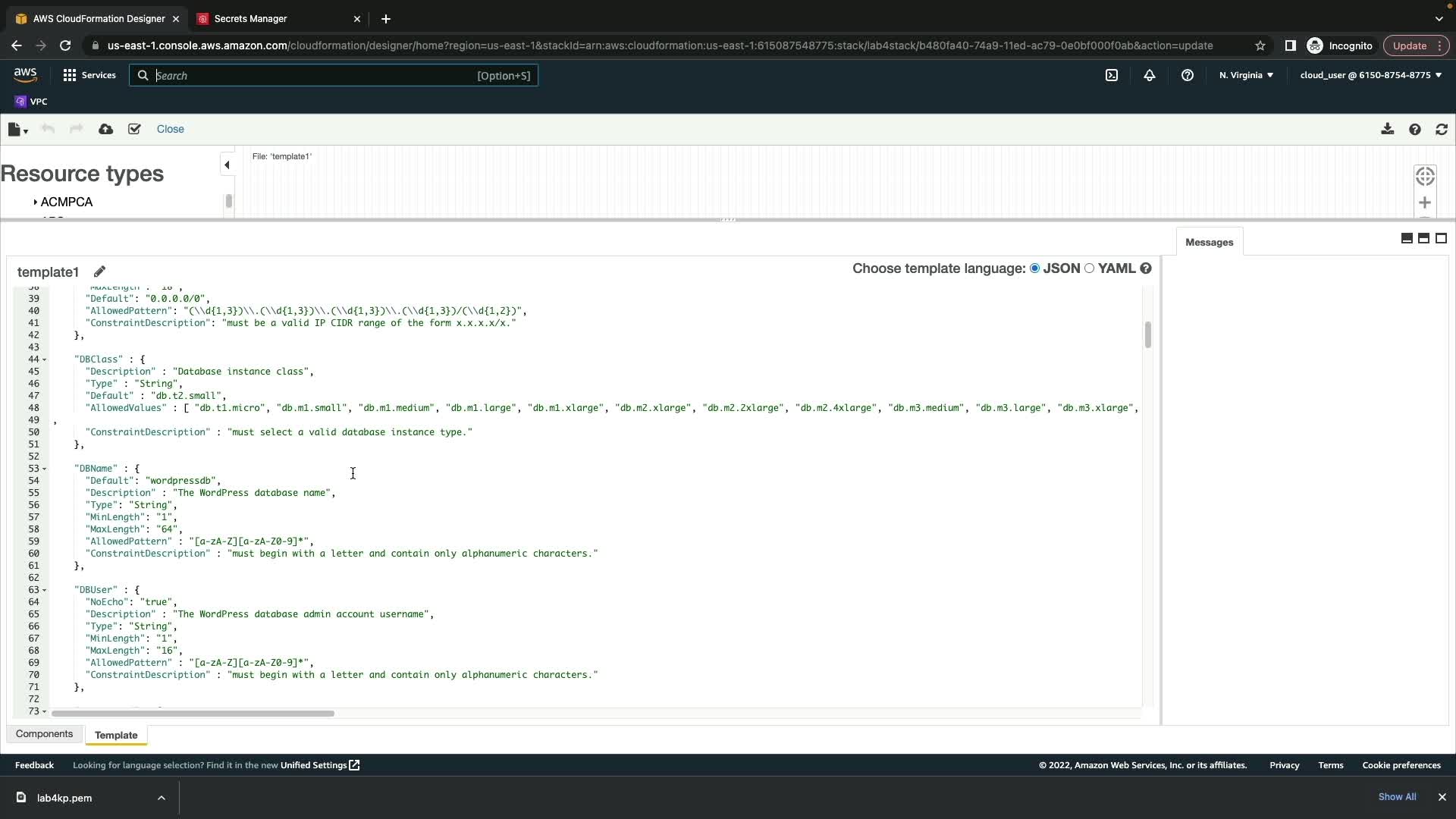The height and width of the screenshot is (819, 1456).
Task: Switch to the Secrets Manager browser tab
Action: (250, 18)
